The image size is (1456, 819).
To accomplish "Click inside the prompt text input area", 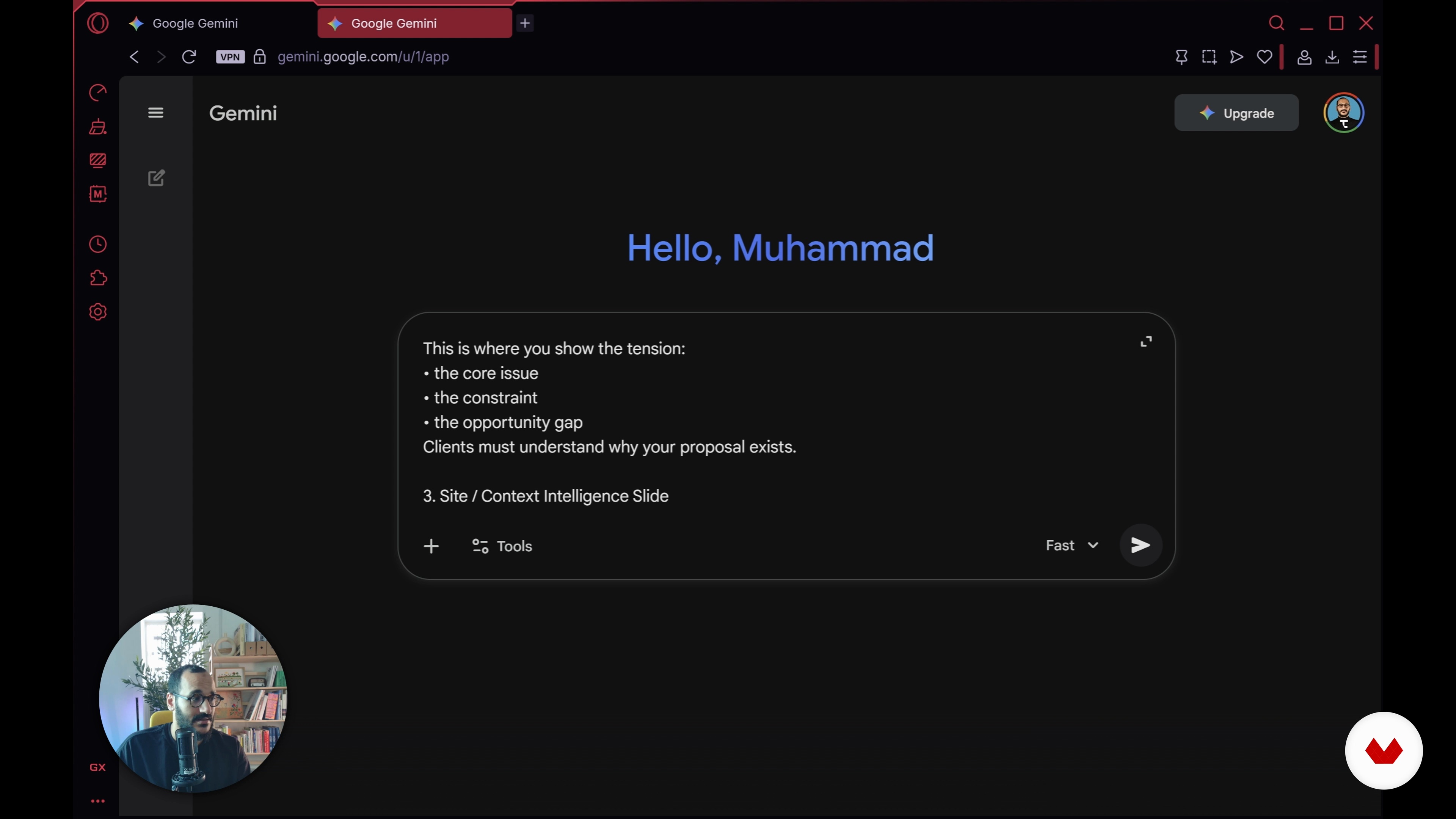I will tap(735, 424).
